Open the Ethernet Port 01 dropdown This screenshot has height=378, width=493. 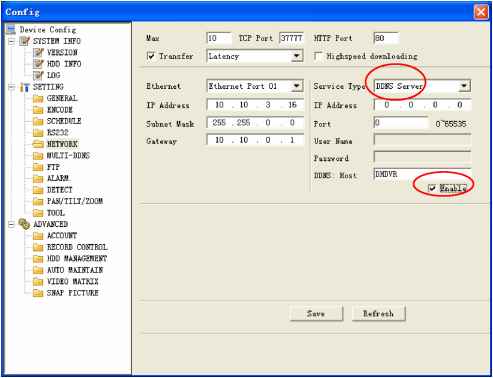click(296, 86)
